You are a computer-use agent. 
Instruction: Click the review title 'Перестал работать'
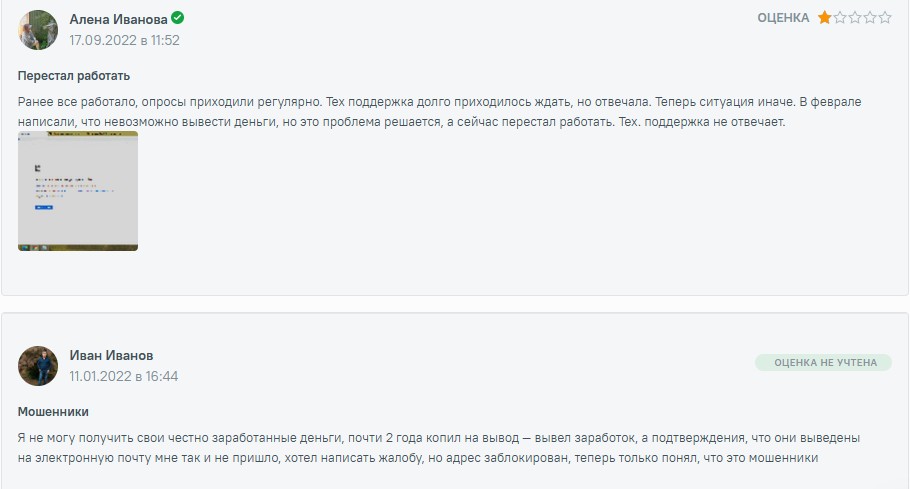(74, 76)
